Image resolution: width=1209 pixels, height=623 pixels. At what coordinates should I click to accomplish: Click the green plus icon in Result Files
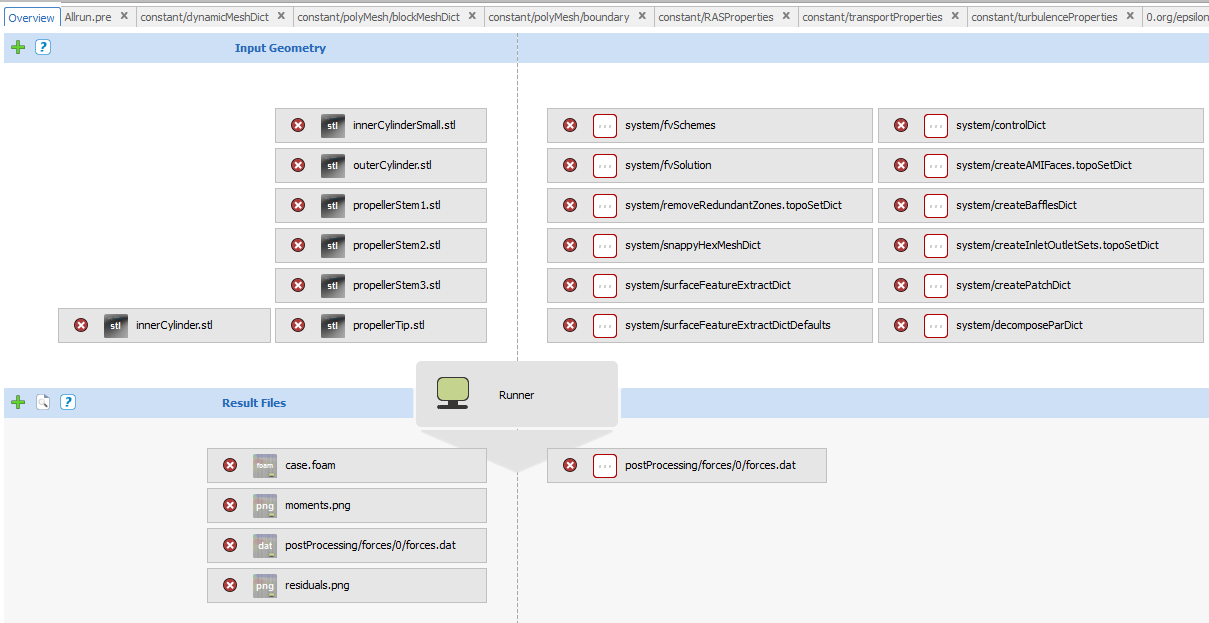coord(18,402)
